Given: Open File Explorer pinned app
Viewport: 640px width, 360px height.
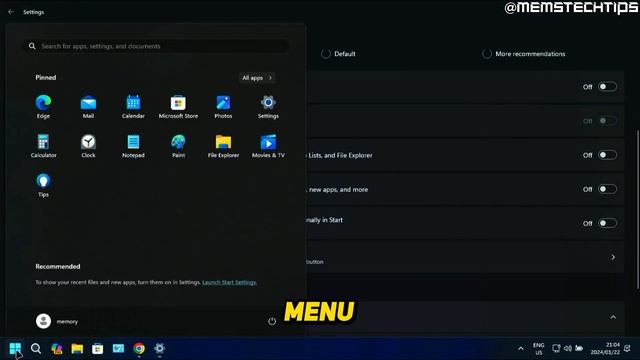Looking at the screenshot, I should click(223, 146).
